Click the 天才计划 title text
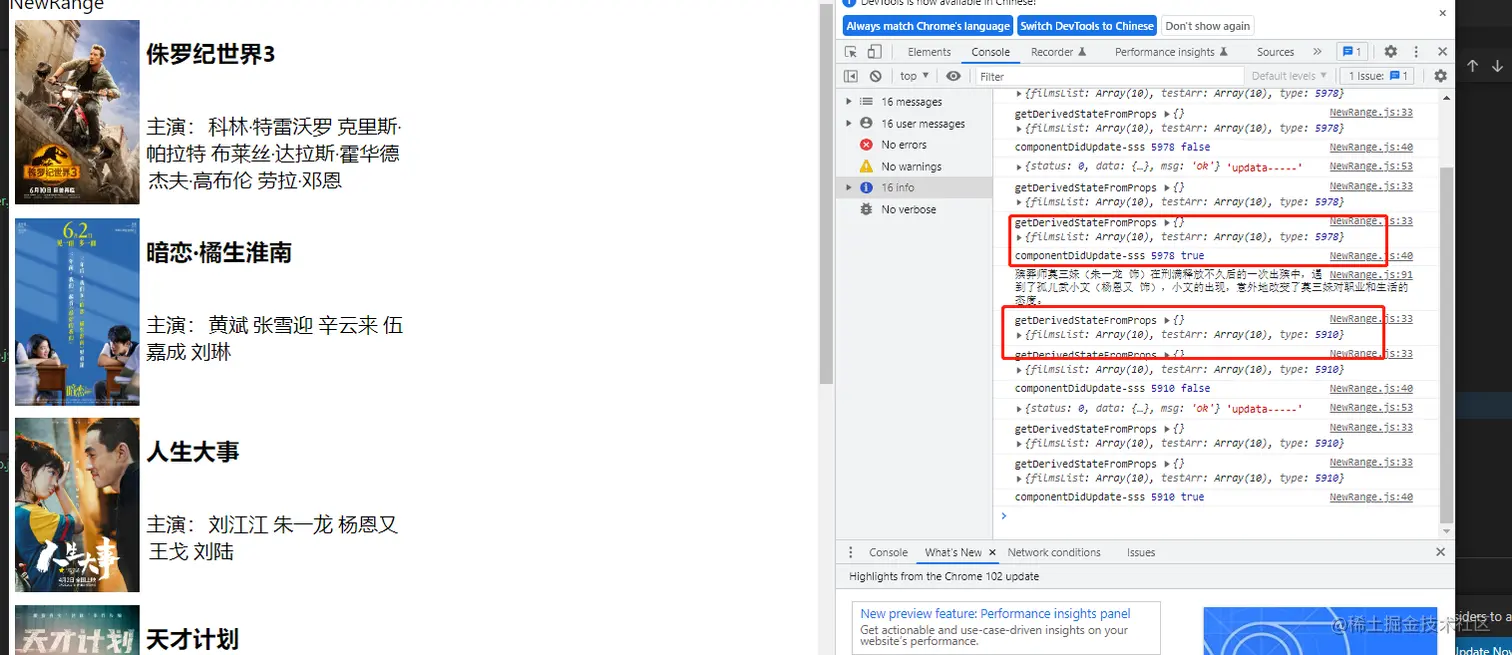Screen dimensions: 1512x655 click(x=193, y=639)
